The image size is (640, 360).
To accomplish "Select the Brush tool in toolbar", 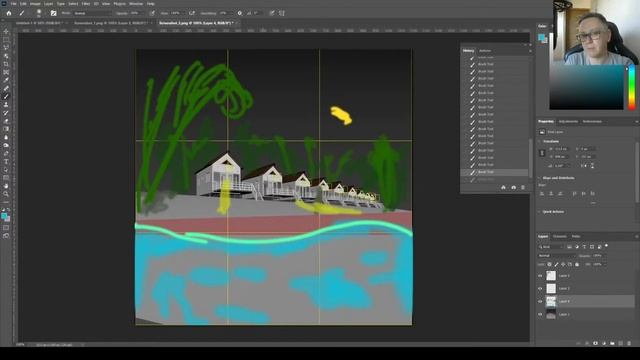I will [x=6, y=97].
